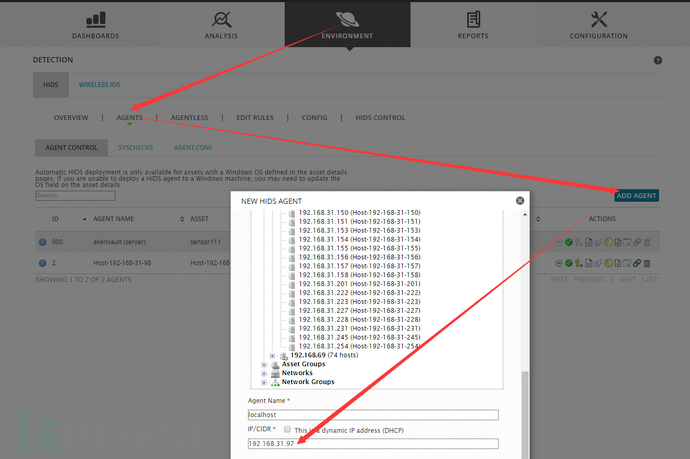Click clock icon in Host-192-168-31-98 row

point(559,263)
